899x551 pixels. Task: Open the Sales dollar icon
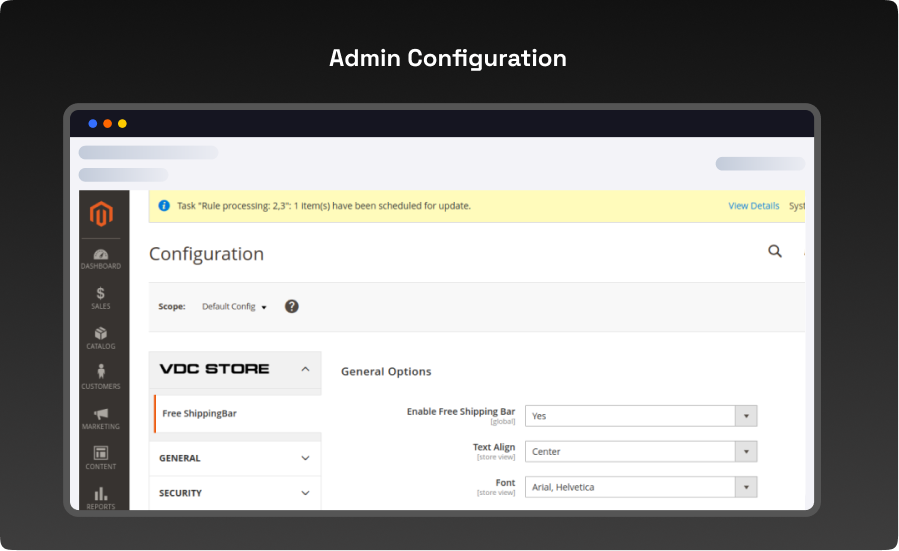click(100, 297)
